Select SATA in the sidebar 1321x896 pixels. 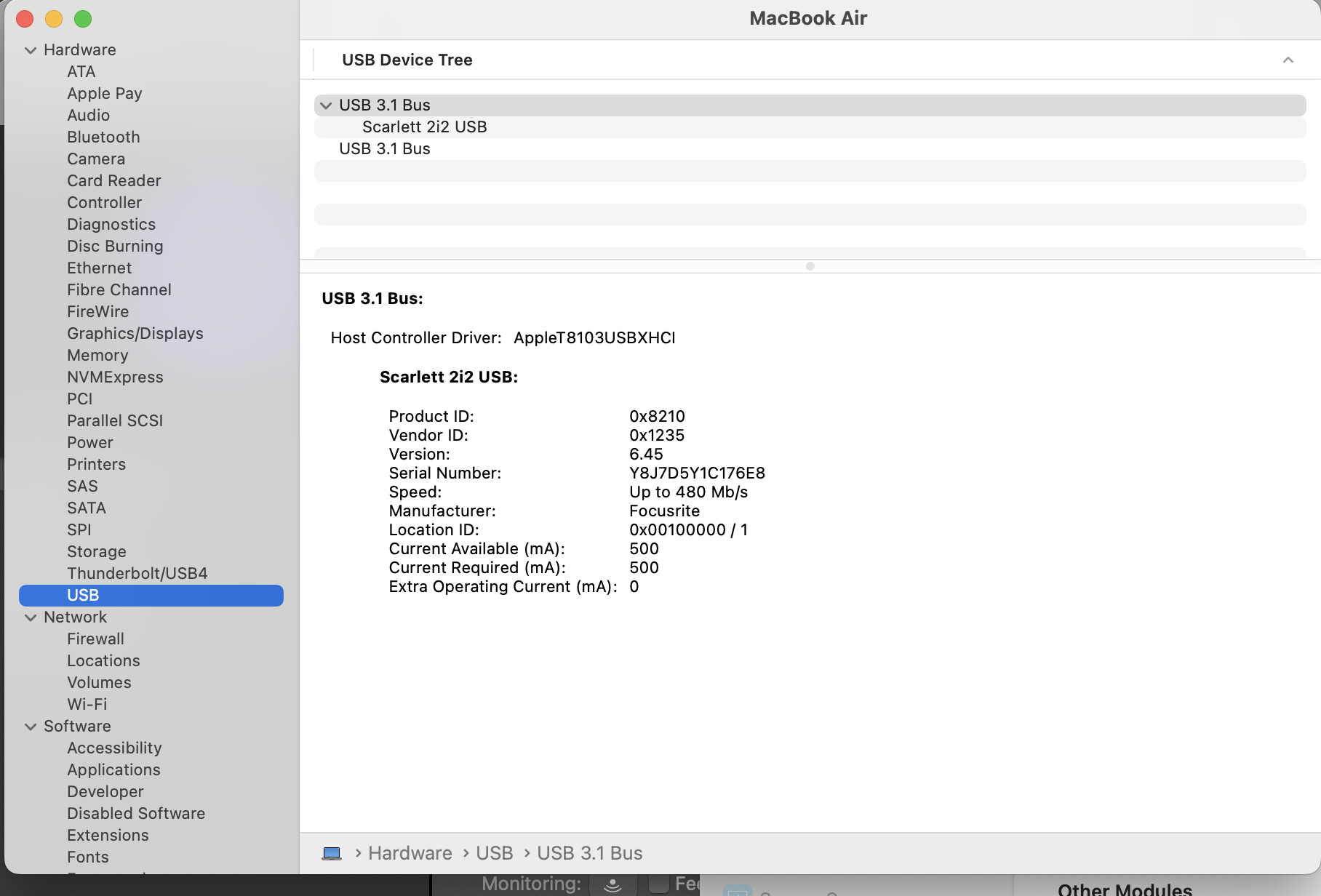[x=87, y=508]
